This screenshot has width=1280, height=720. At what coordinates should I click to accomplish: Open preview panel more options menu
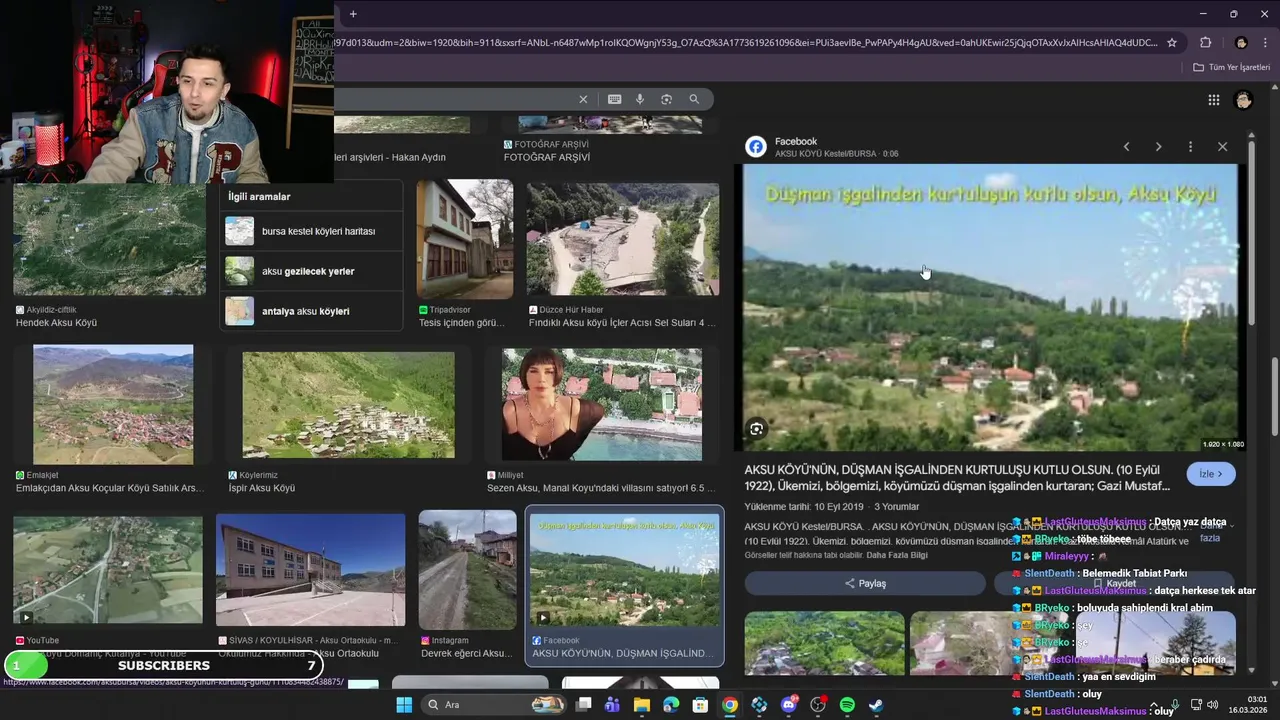click(1190, 147)
